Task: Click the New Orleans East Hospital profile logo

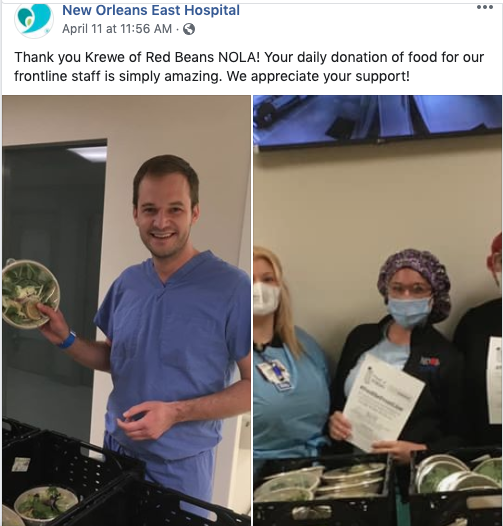Action: pos(34,20)
